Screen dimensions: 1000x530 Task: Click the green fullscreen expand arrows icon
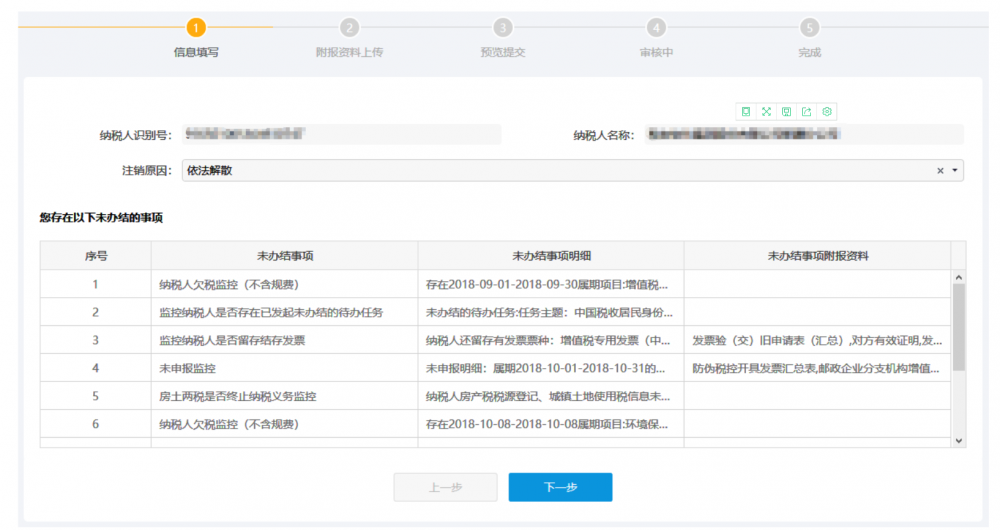766,112
